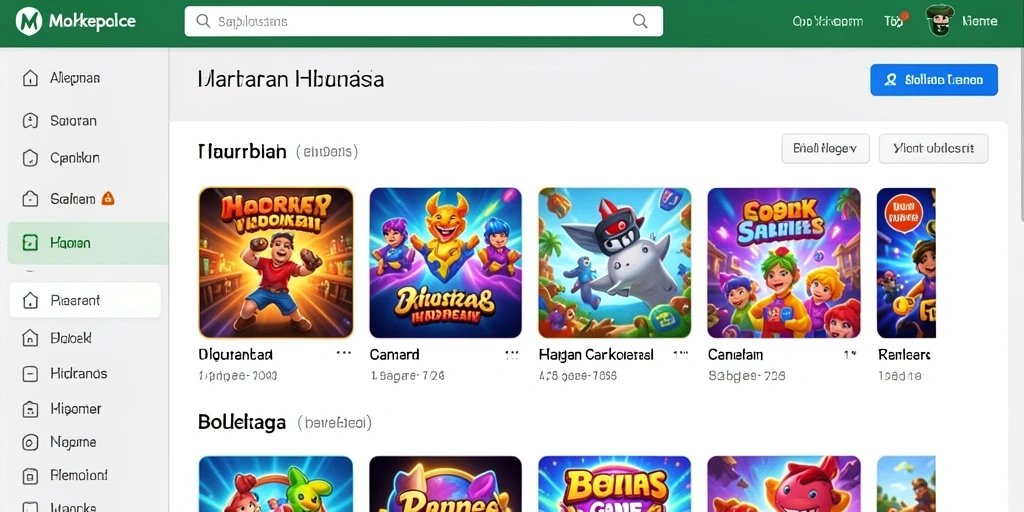Screen dimensions: 1024x512
Task: Open more options for Canelam card
Action: [850, 355]
